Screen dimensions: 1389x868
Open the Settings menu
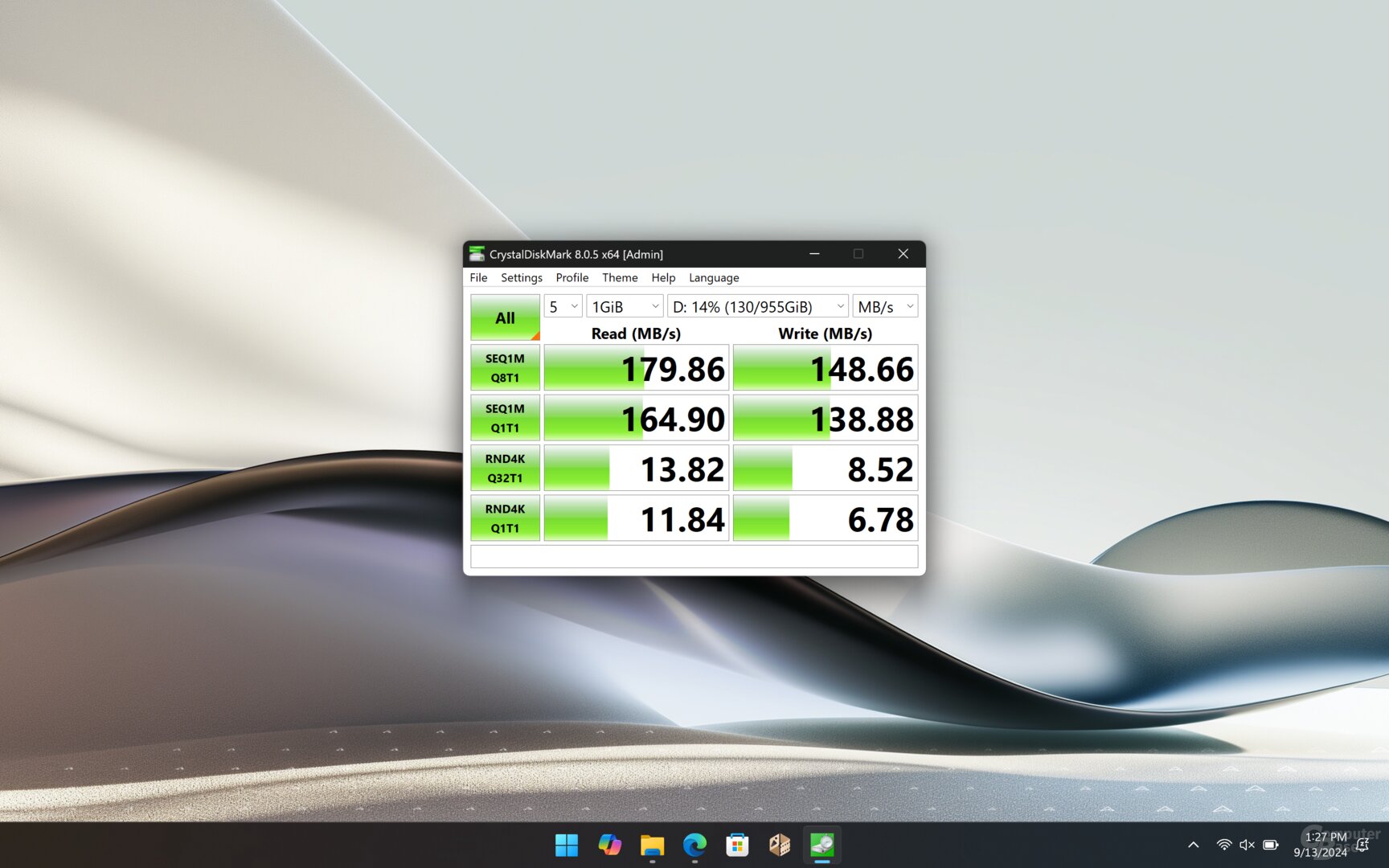521,278
